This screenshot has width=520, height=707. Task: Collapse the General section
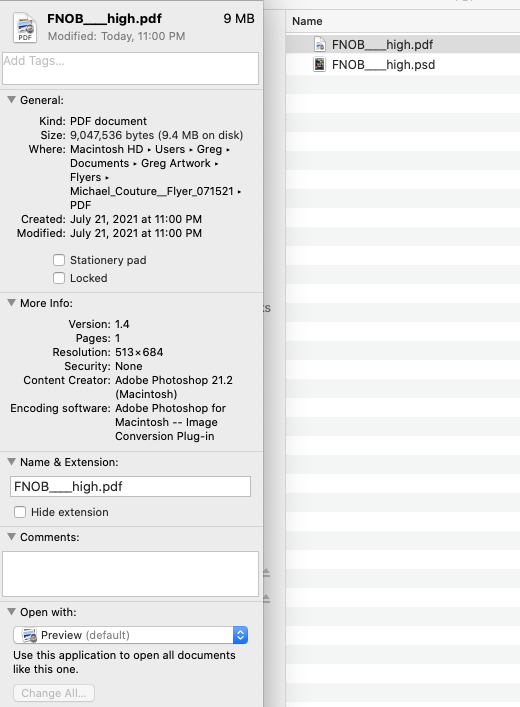click(x=11, y=100)
